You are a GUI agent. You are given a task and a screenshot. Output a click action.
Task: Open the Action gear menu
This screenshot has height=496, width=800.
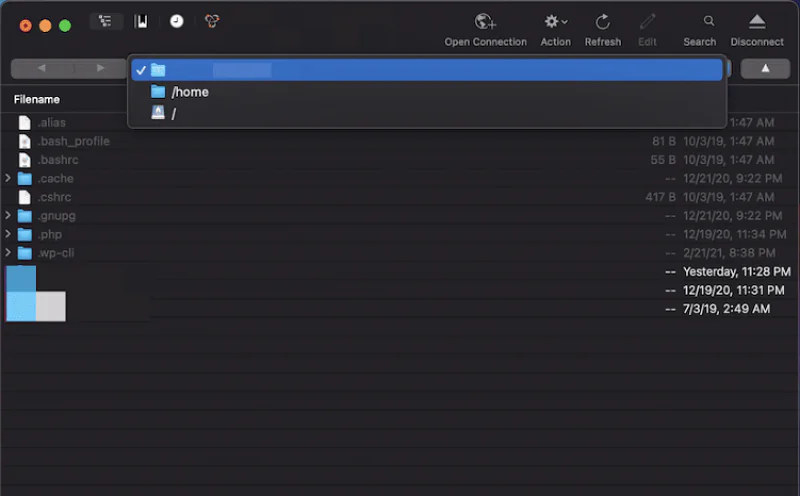tap(556, 22)
